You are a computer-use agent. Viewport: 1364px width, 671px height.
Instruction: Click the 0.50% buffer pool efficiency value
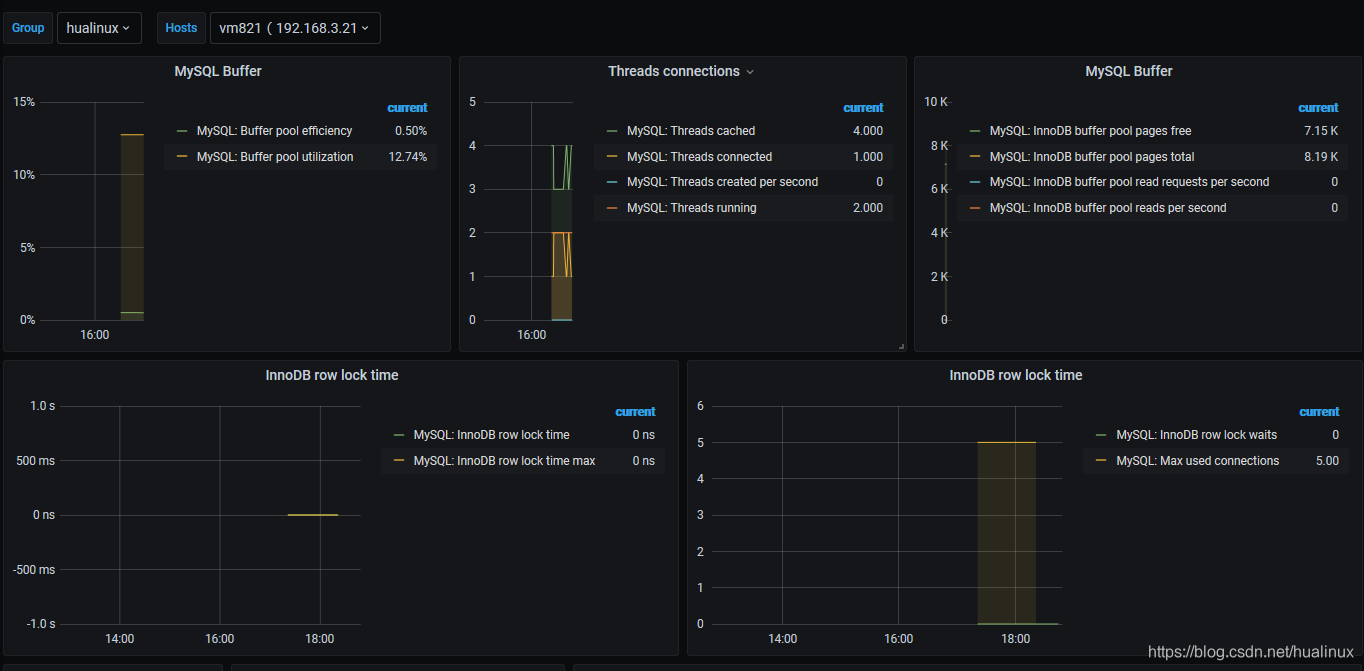[411, 131]
